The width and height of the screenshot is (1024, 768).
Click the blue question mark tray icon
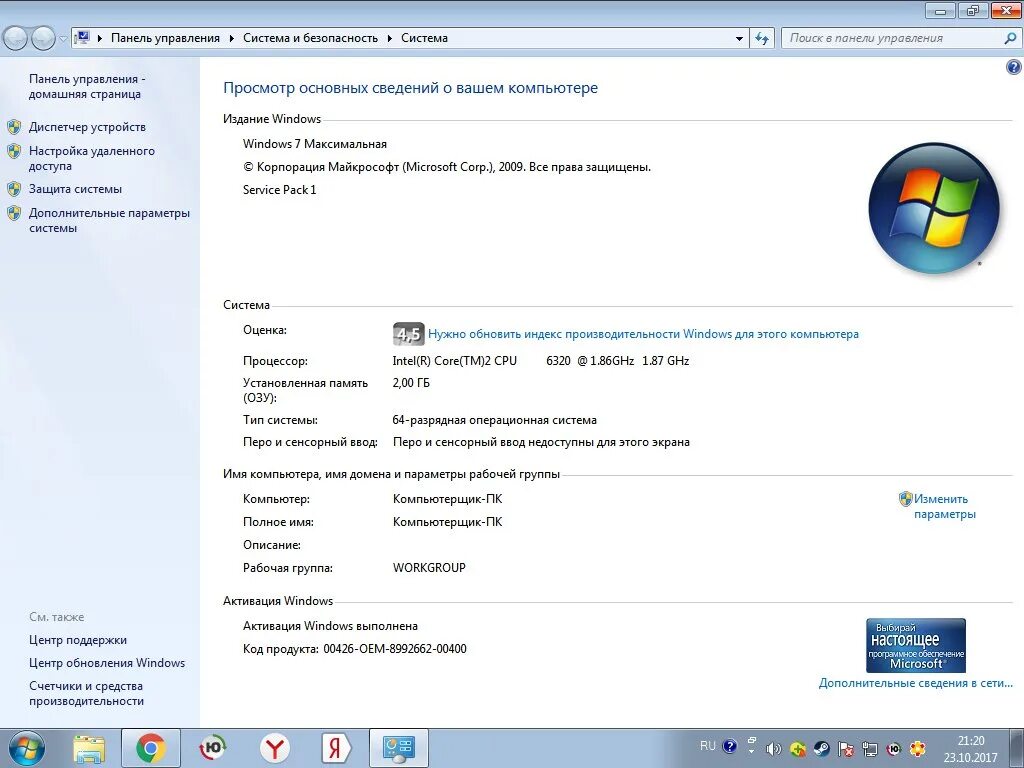pyautogui.click(x=730, y=746)
